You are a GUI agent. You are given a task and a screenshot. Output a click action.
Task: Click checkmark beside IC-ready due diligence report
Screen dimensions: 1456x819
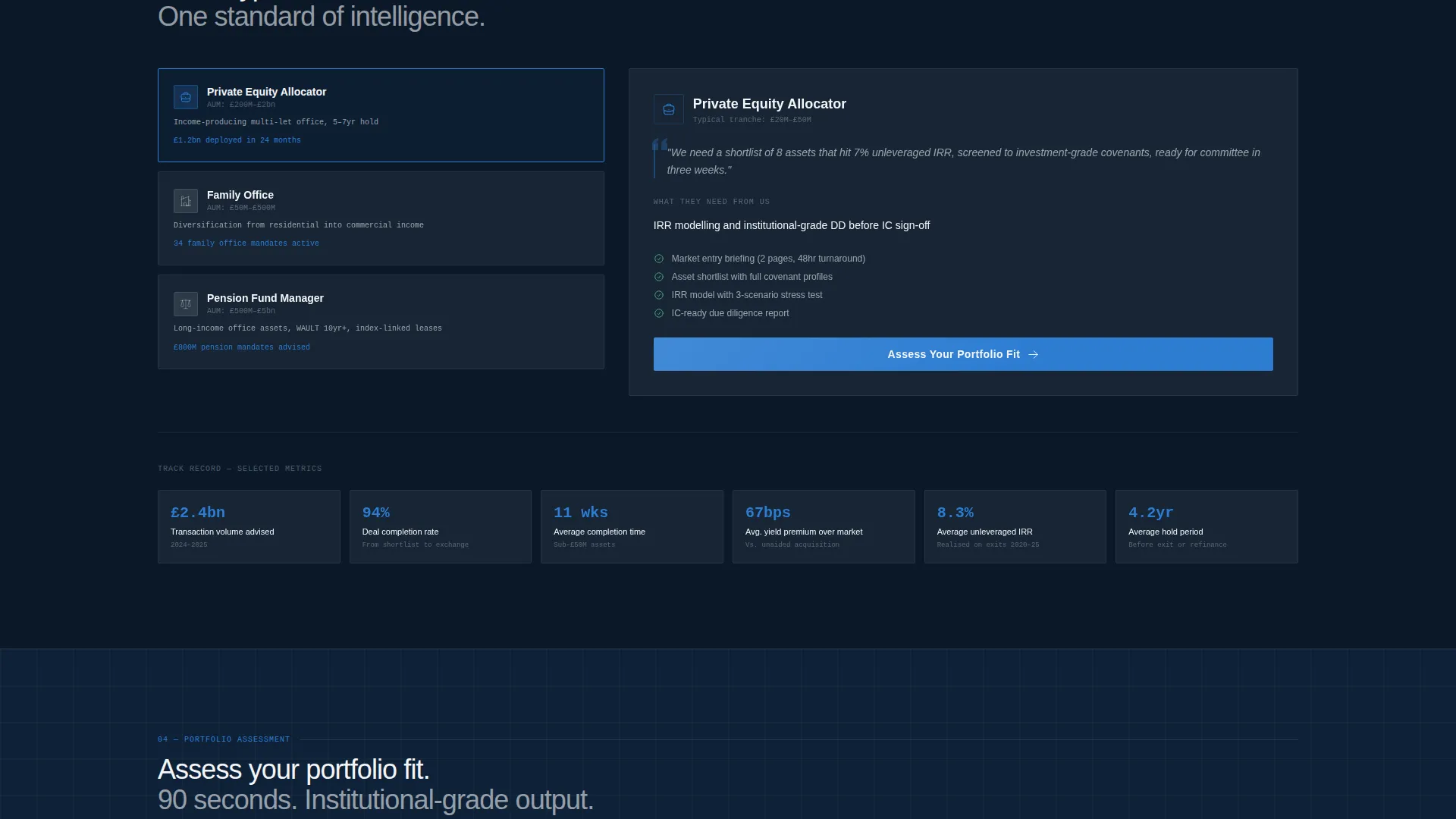659,313
